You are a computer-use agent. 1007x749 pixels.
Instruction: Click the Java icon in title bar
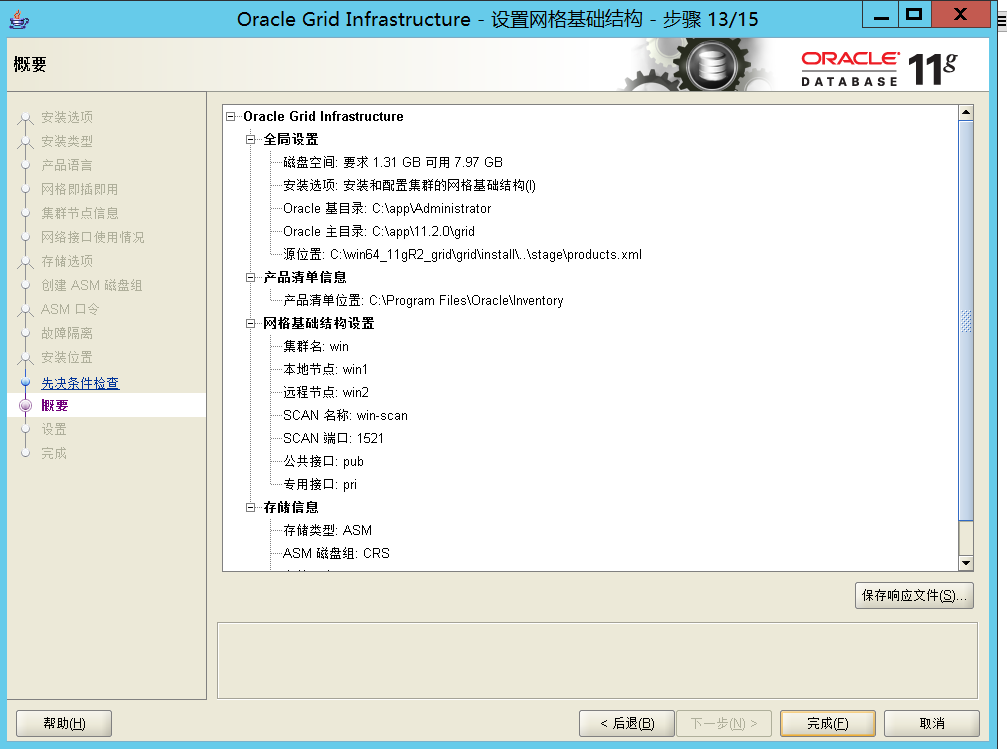19,19
